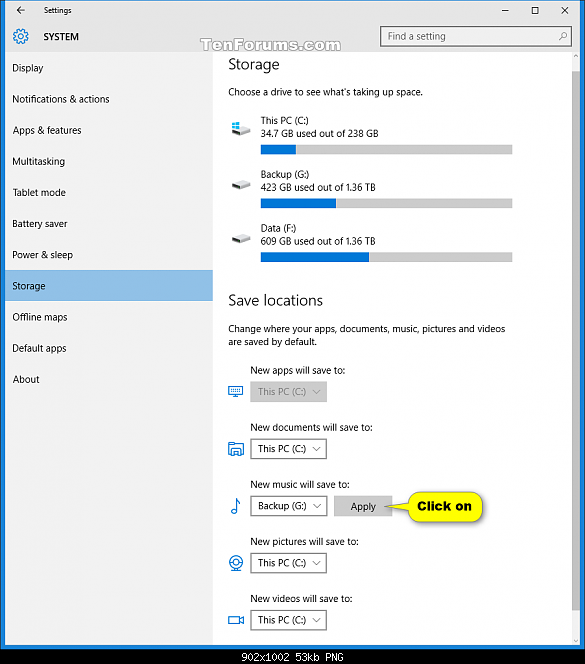Click Apply for the music location
The width and height of the screenshot is (585, 664).
[363, 506]
